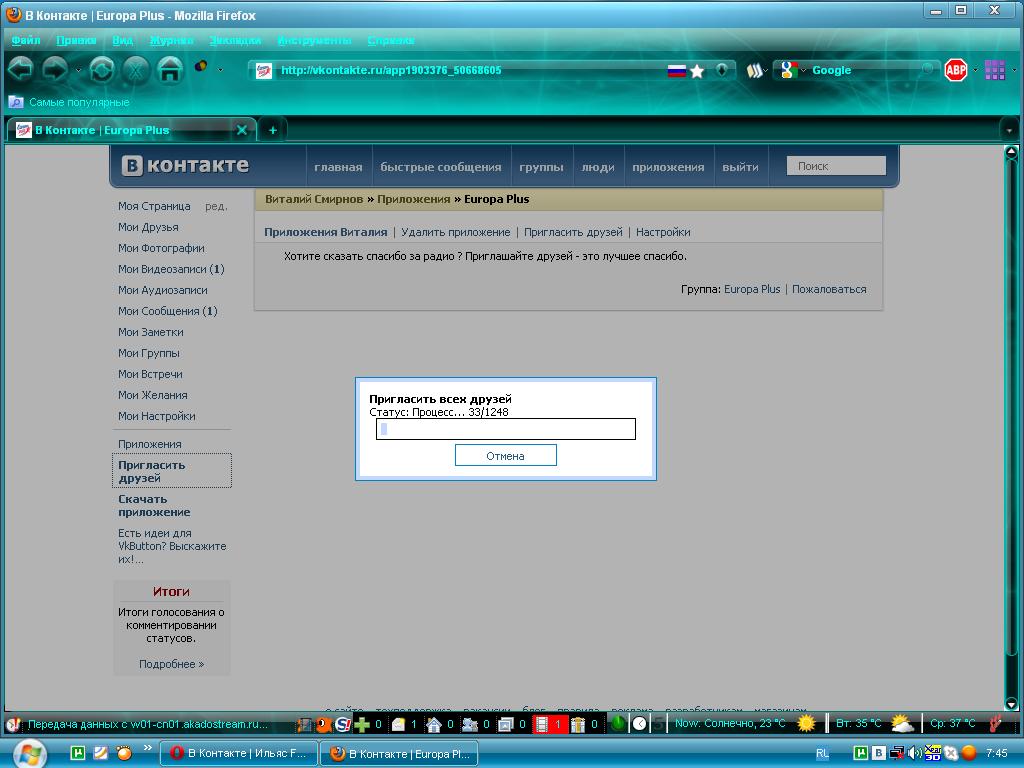Close the Europa Plus tab
The image size is (1024, 768).
coord(242,130)
